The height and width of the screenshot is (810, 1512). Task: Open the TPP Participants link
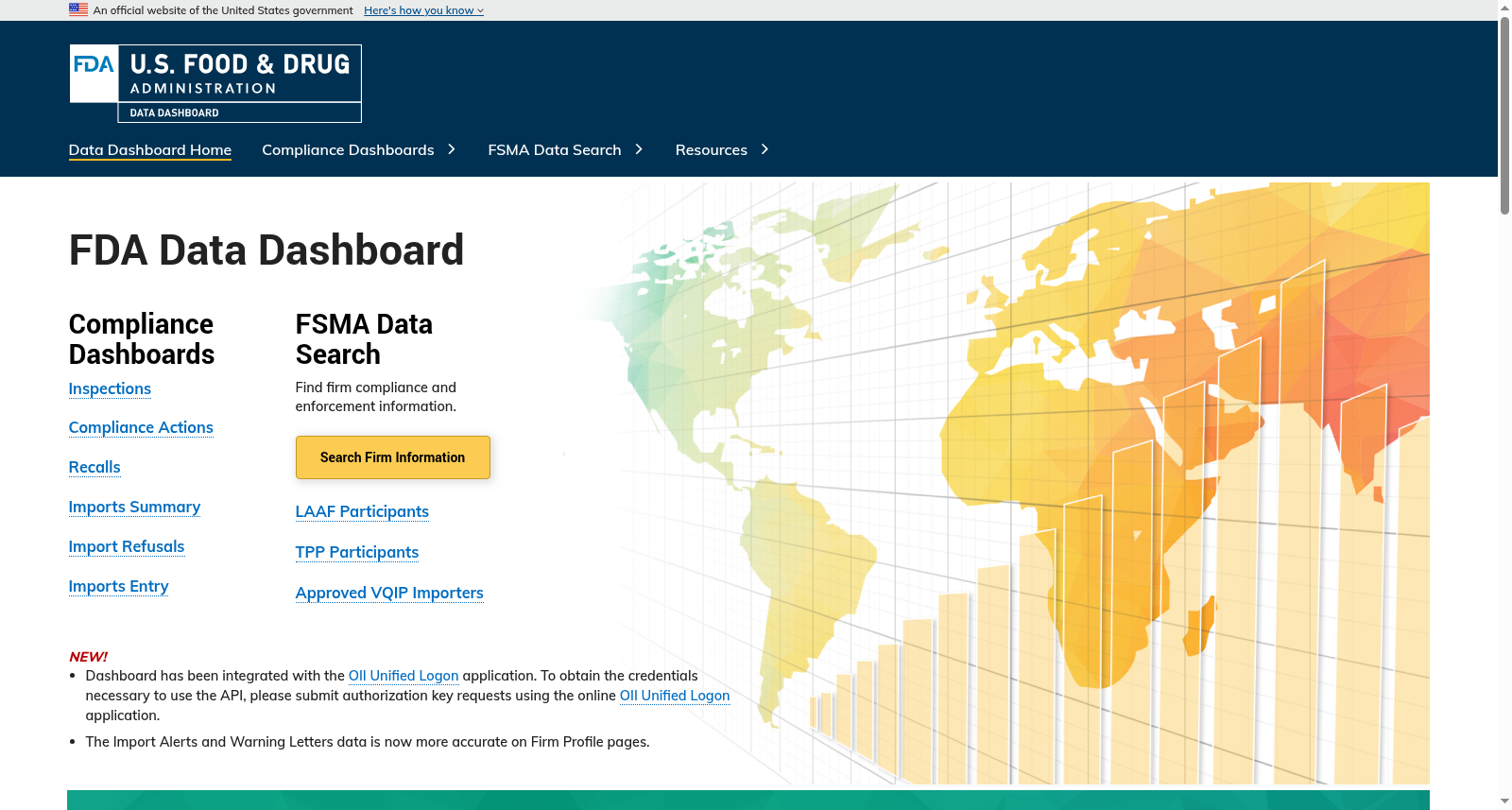coord(357,552)
